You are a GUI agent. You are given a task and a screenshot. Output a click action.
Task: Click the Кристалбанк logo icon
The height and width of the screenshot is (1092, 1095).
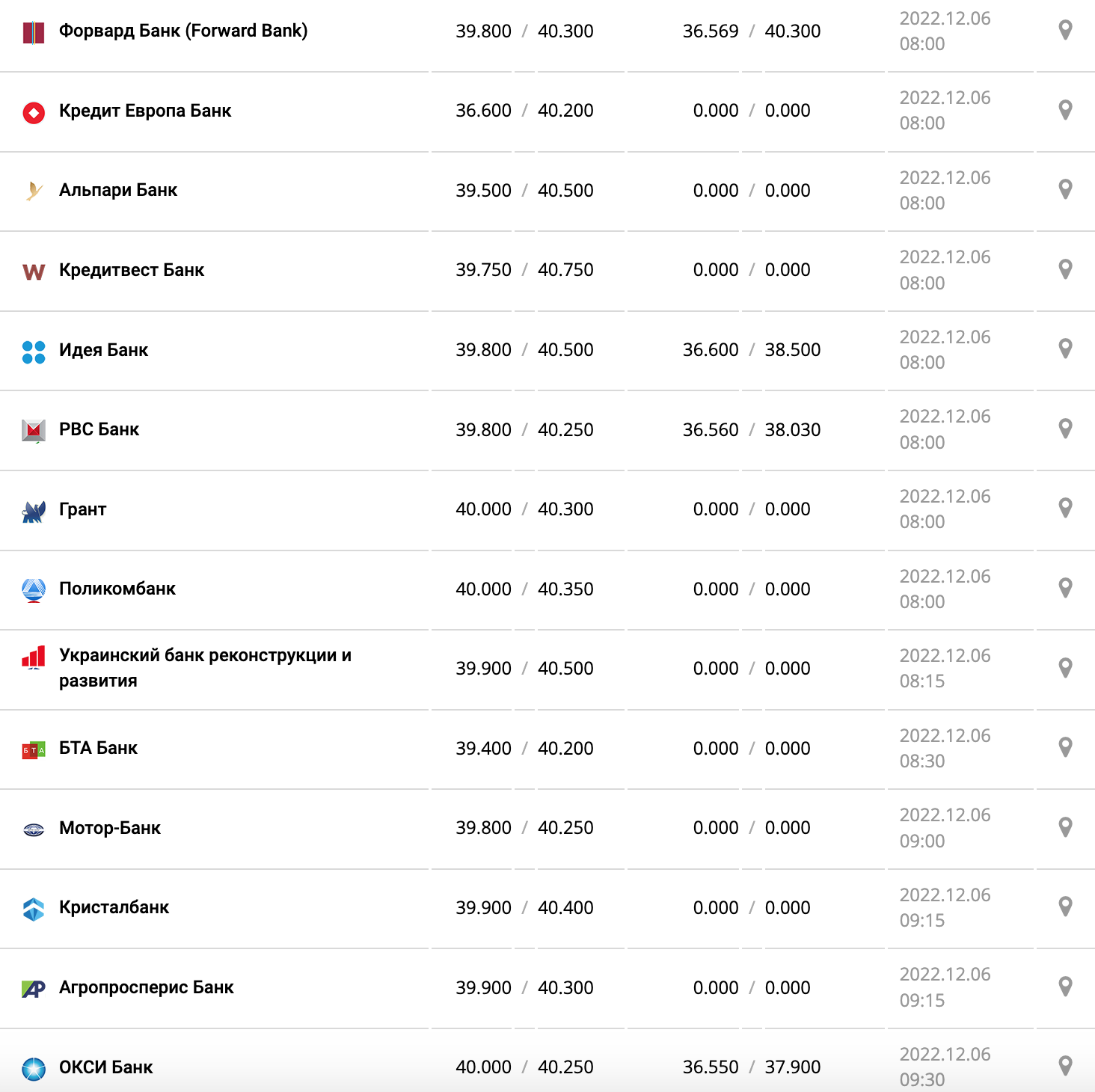[34, 909]
